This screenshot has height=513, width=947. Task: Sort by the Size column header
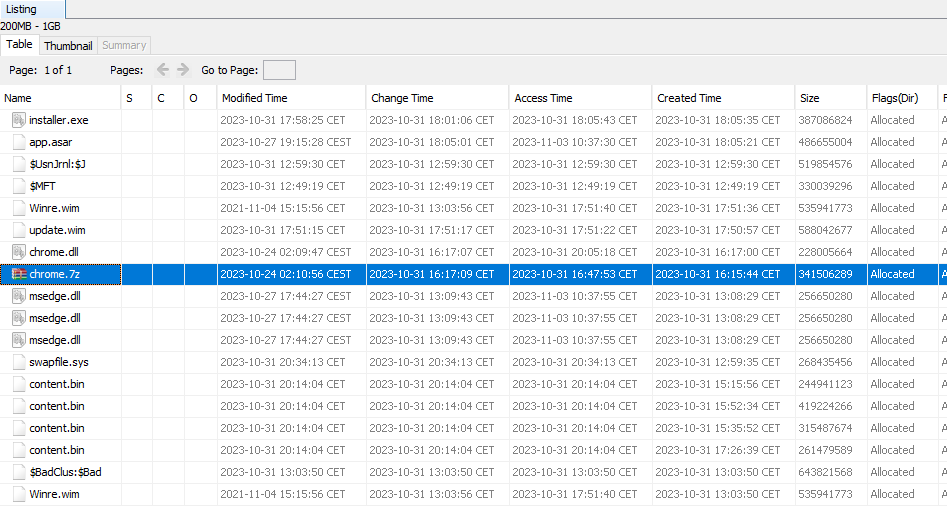click(x=809, y=98)
